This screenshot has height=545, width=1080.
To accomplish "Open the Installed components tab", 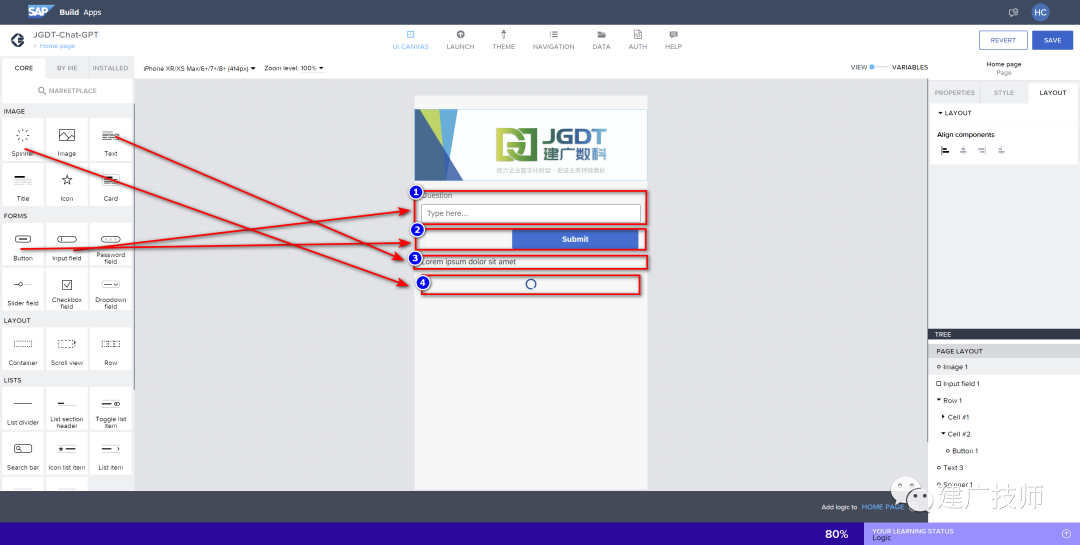I will coord(110,68).
